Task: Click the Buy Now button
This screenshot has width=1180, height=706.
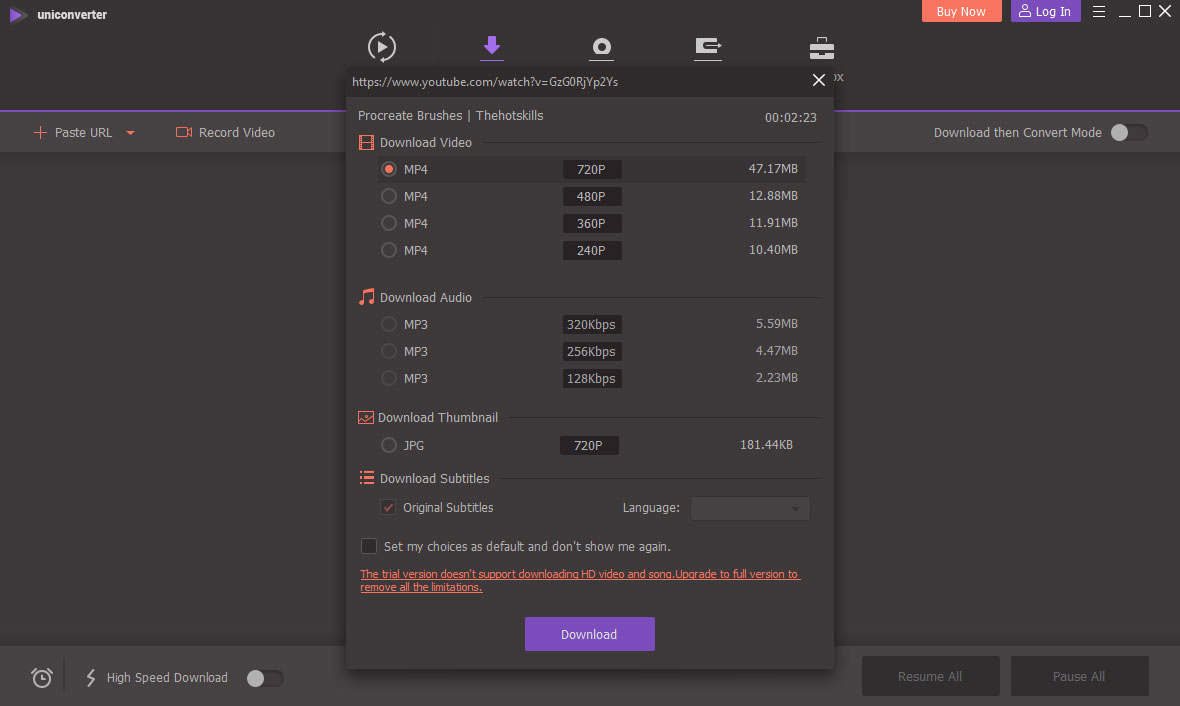Action: [x=961, y=11]
